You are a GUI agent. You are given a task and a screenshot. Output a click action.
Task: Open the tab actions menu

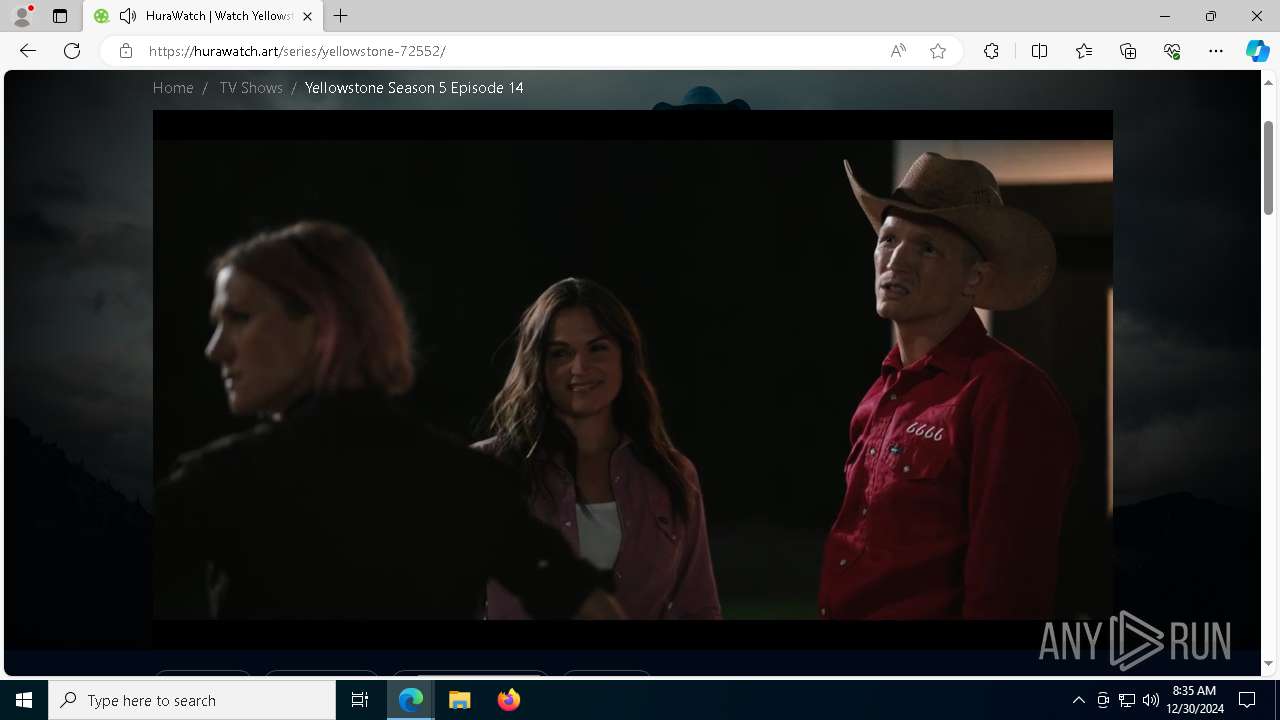pos(60,16)
